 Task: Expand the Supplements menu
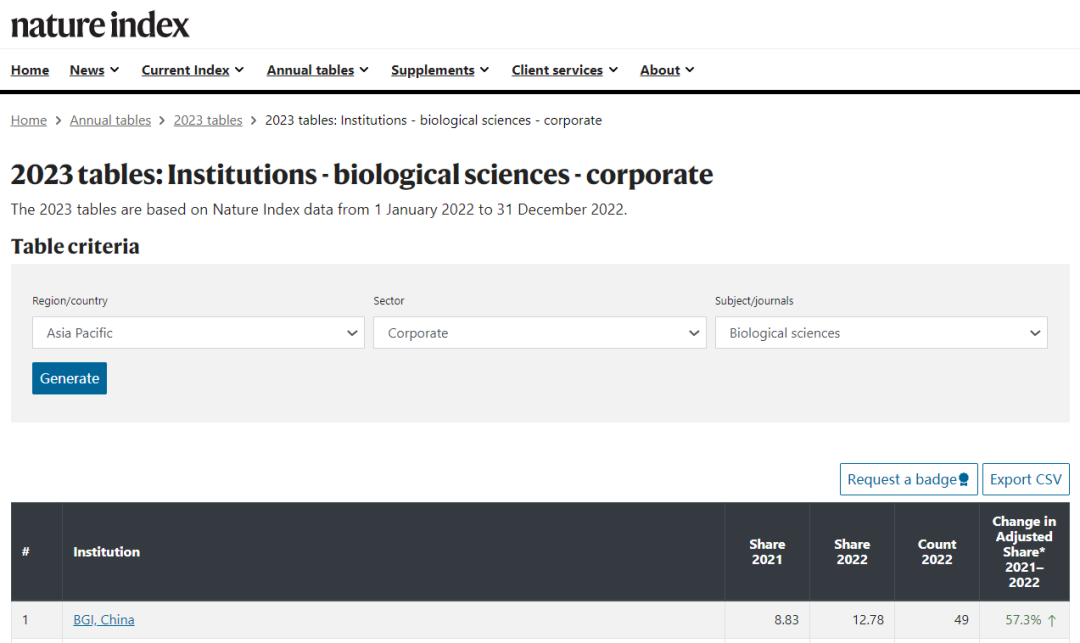coord(440,70)
